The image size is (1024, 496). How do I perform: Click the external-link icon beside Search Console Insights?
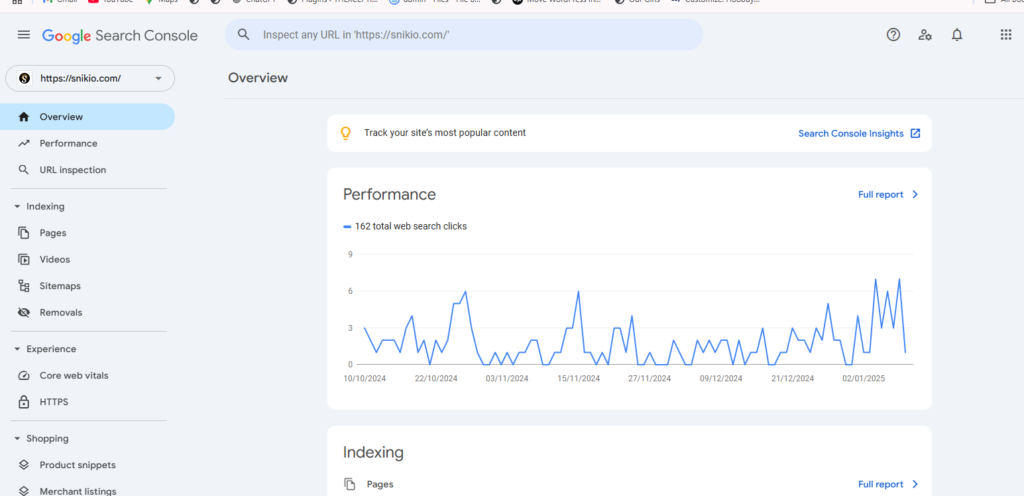click(916, 133)
